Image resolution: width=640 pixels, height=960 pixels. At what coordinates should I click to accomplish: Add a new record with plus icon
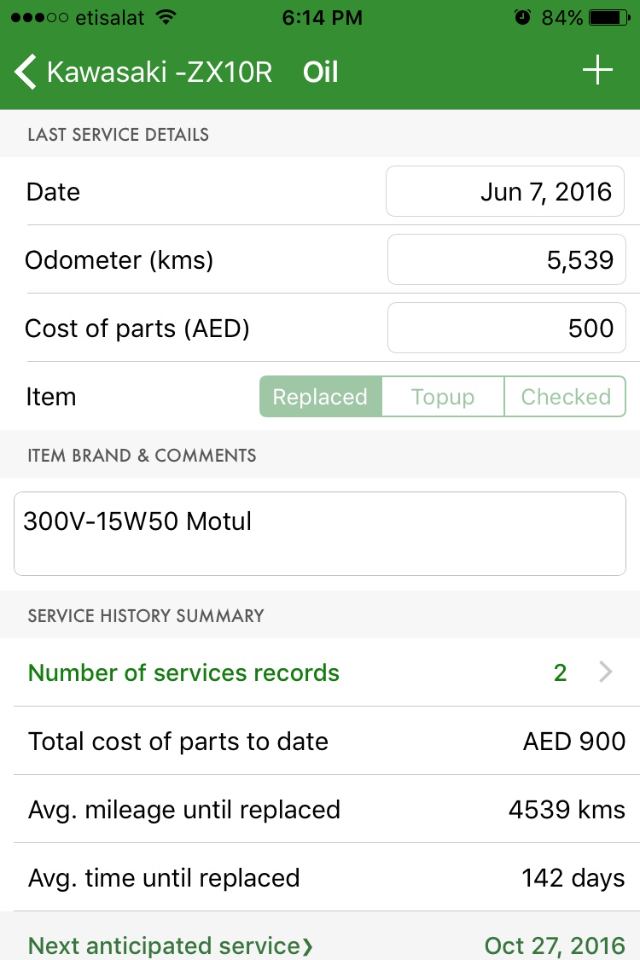597,70
